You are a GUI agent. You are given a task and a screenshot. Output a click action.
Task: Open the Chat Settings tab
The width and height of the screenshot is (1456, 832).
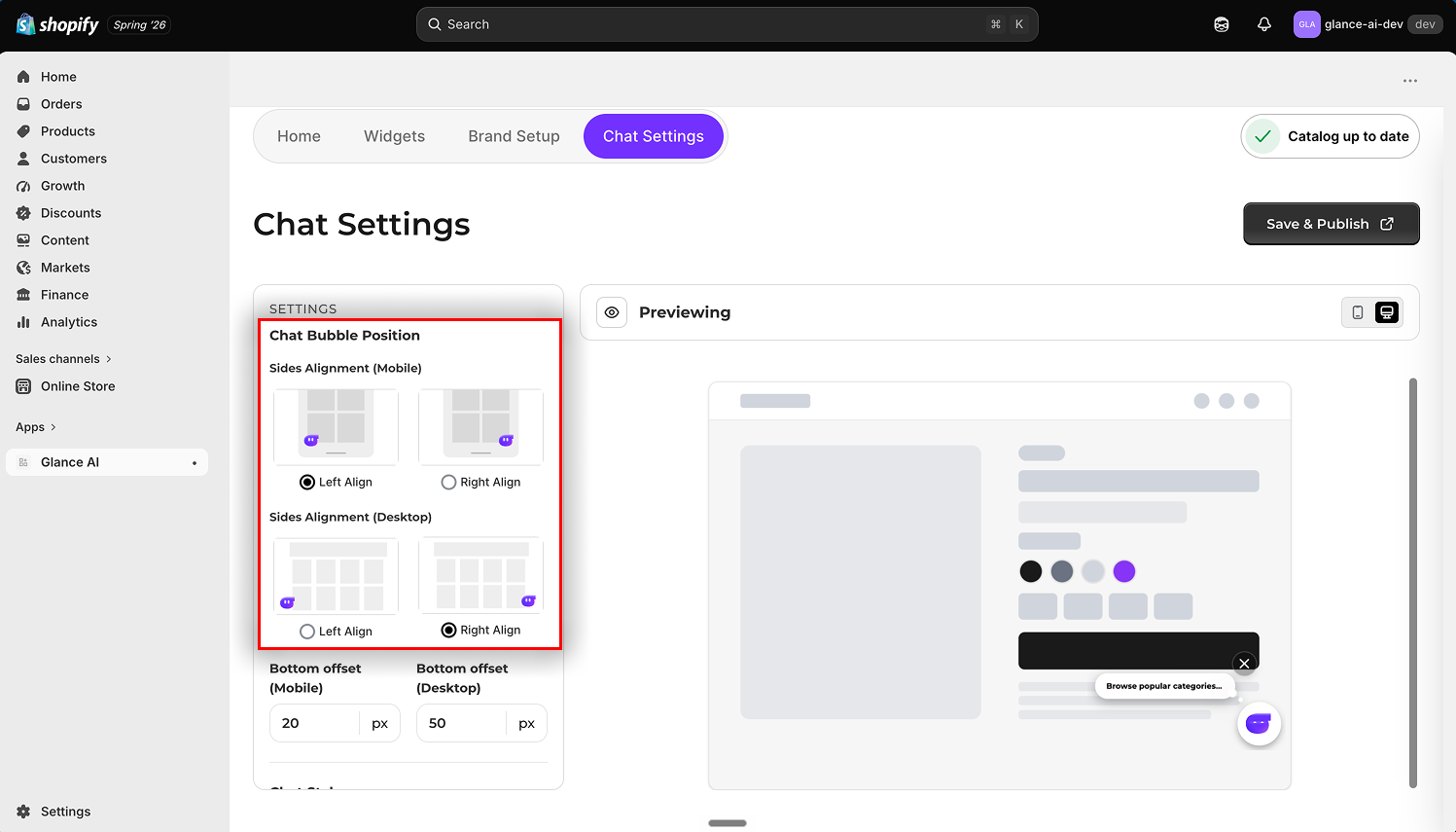click(x=654, y=136)
